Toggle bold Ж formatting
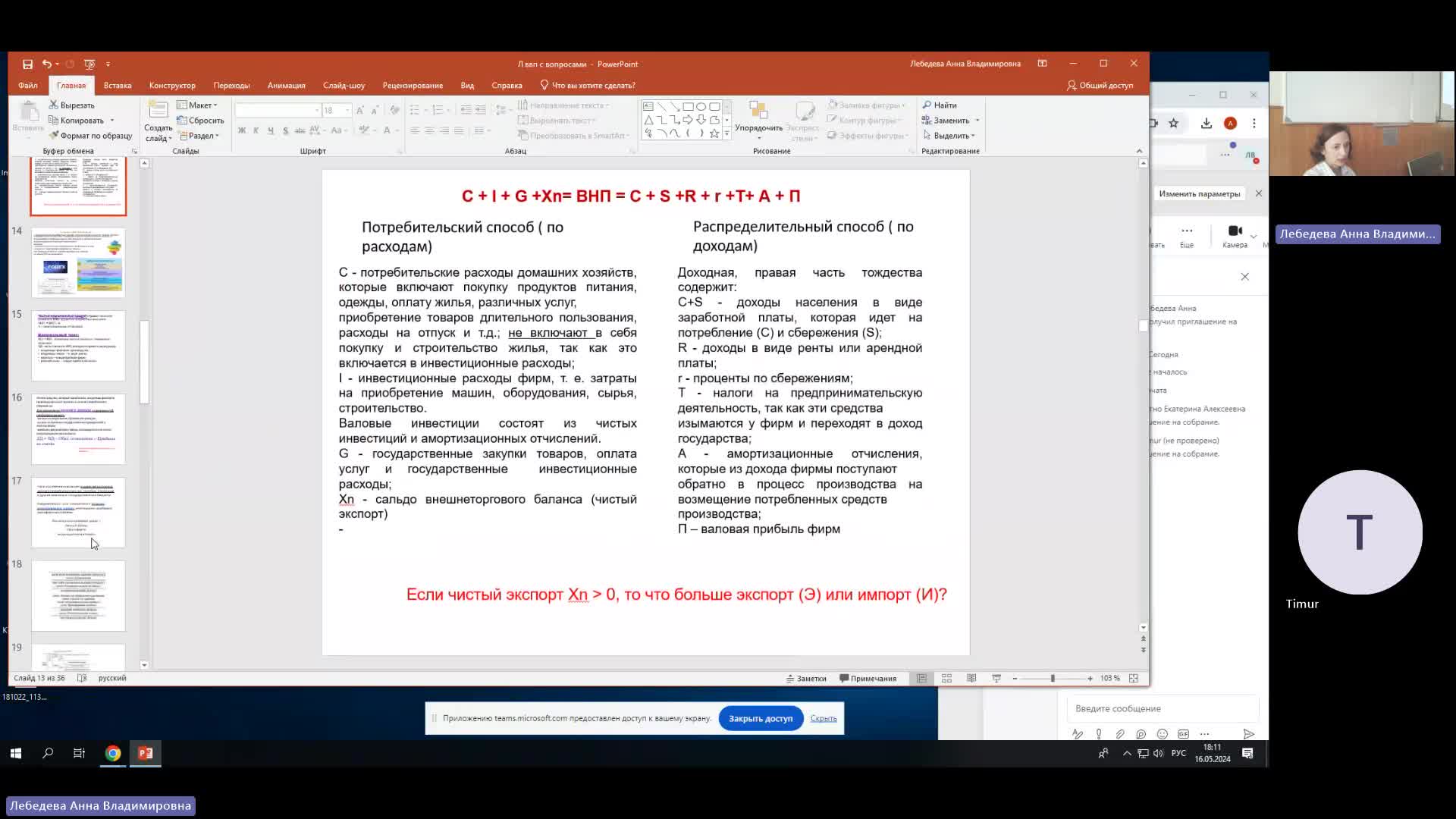This screenshot has width=1456, height=819. tap(242, 130)
